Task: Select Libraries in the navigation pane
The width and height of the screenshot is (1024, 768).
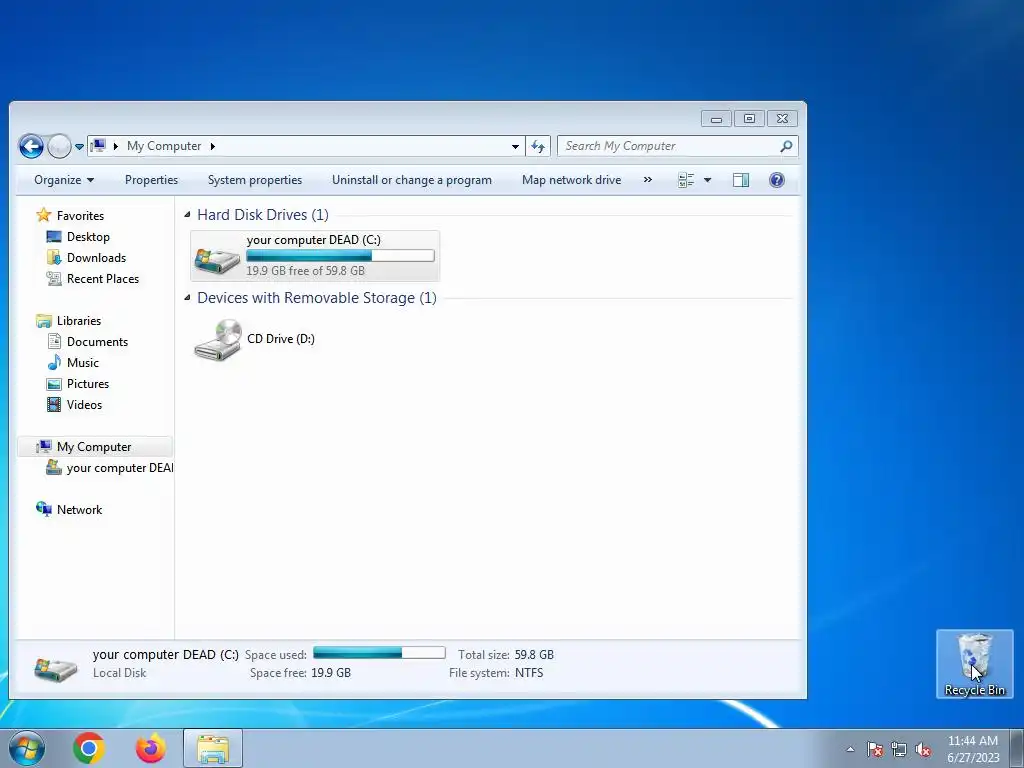Action: (x=79, y=321)
